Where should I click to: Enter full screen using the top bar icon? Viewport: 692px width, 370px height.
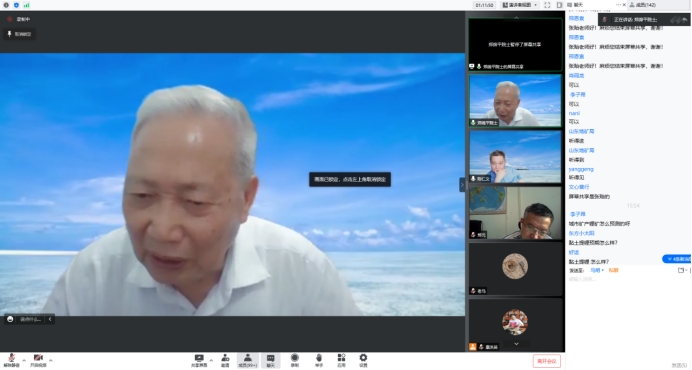[x=547, y=5]
